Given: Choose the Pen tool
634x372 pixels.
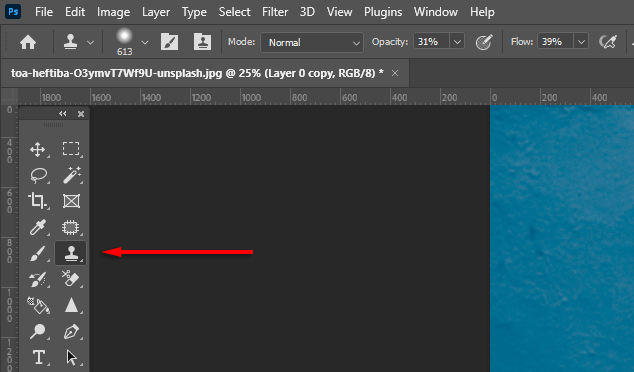Looking at the screenshot, I should (71, 332).
